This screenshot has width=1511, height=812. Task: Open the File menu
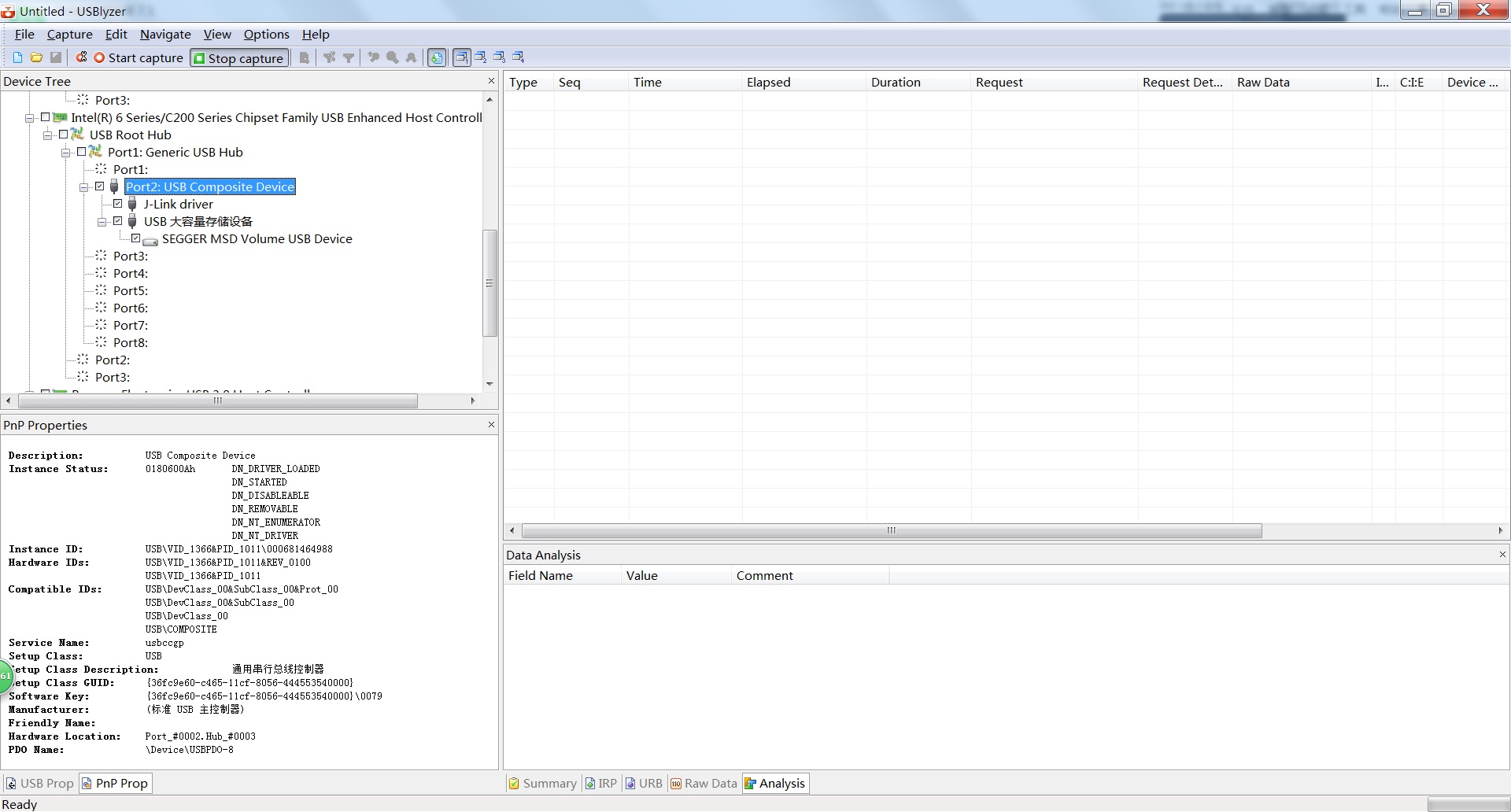pos(24,35)
